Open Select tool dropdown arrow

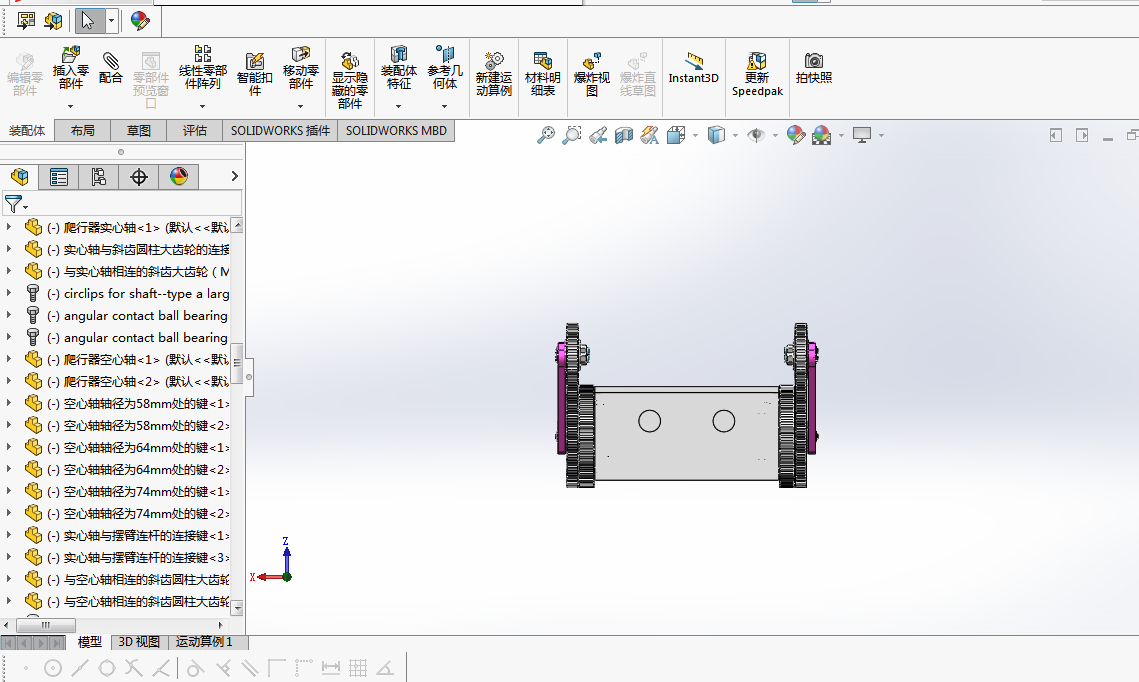(111, 21)
